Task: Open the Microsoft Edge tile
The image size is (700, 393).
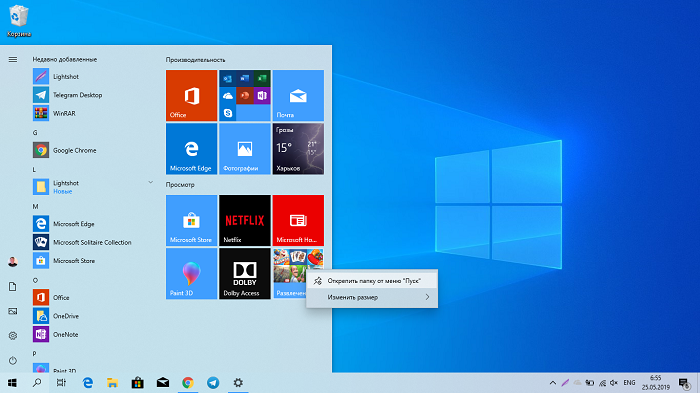Action: click(x=192, y=149)
